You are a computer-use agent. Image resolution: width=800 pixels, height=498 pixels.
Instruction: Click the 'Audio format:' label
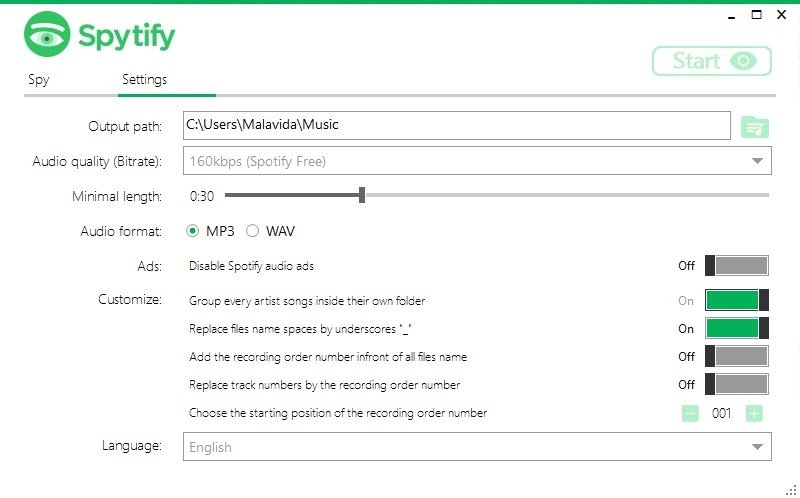[x=121, y=232]
